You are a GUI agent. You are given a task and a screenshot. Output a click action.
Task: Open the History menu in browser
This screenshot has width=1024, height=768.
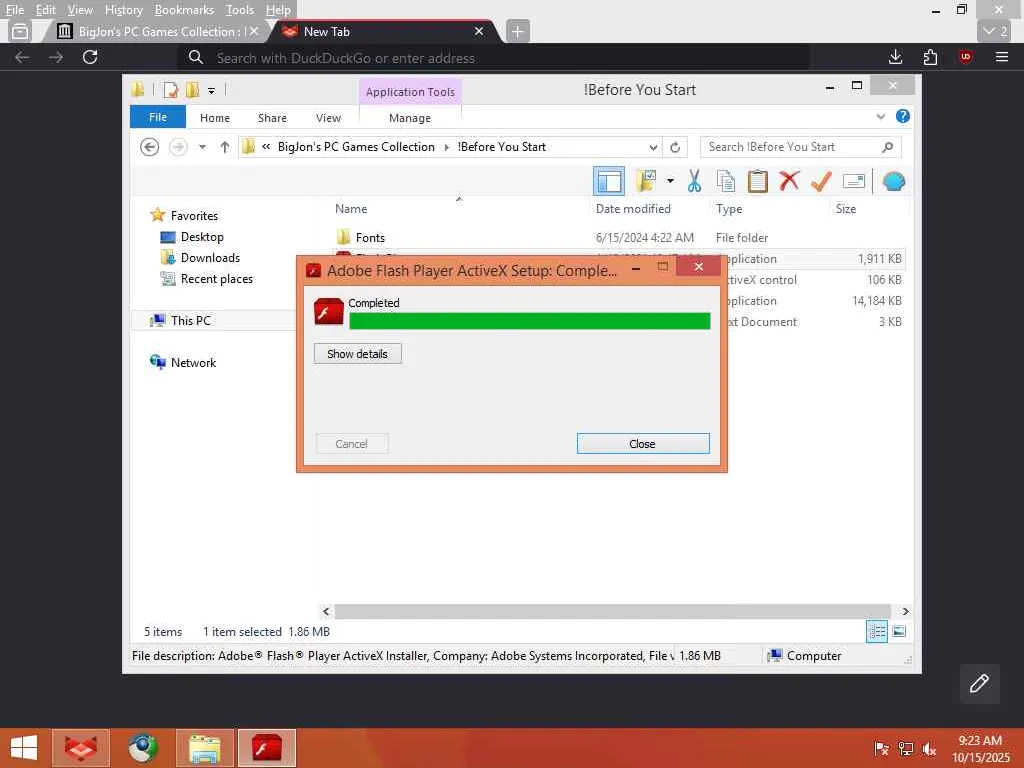coord(123,10)
